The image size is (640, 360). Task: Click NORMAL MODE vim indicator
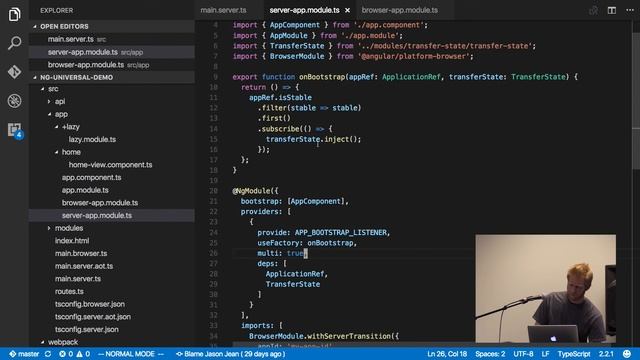(x=131, y=354)
